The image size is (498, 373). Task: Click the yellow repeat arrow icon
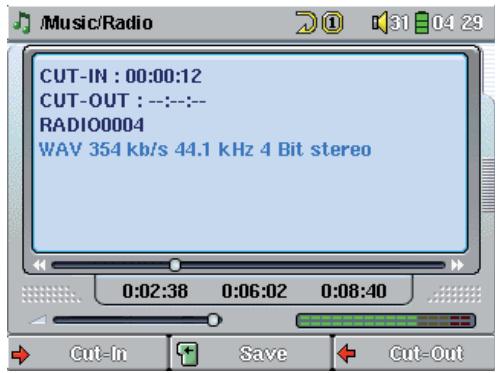[306, 23]
